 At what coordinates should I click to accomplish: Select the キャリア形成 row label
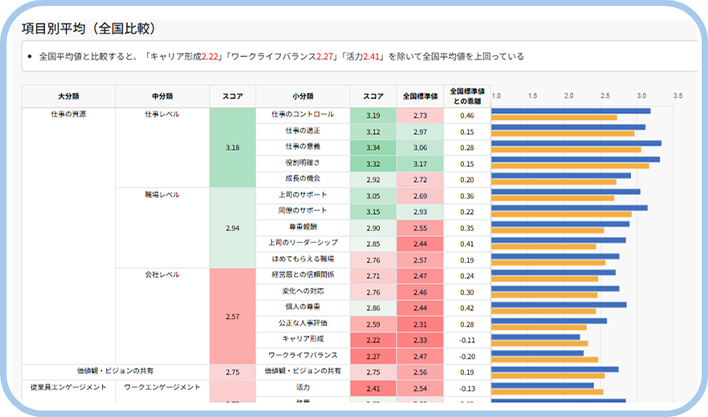click(x=303, y=339)
